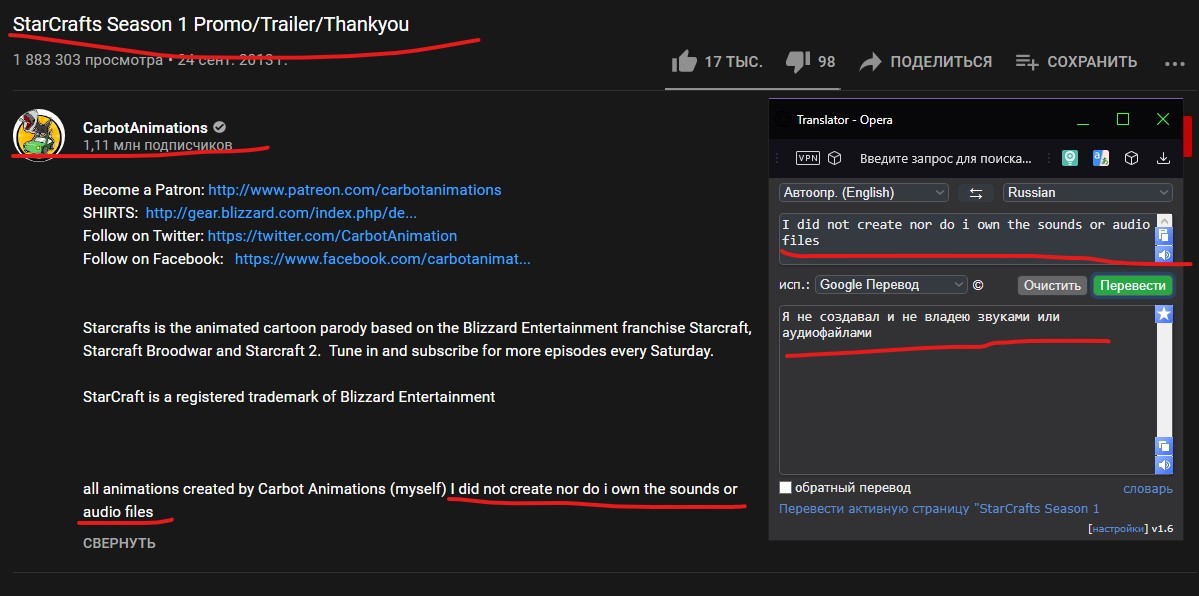Image resolution: width=1199 pixels, height=596 pixels.
Task: Click the Введите запрос для поиска address field
Action: point(946,159)
